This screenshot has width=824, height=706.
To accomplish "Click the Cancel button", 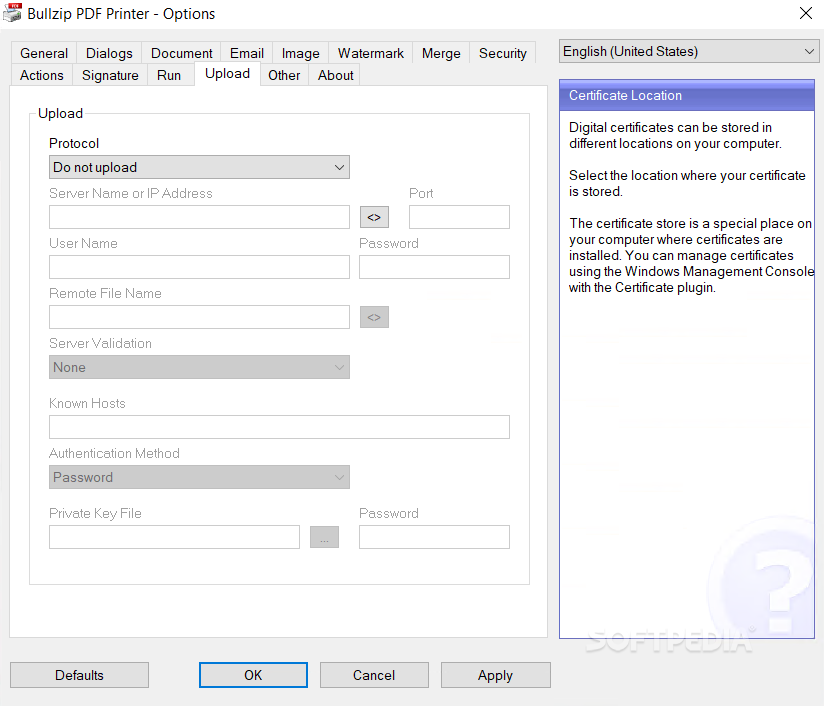I will point(374,675).
